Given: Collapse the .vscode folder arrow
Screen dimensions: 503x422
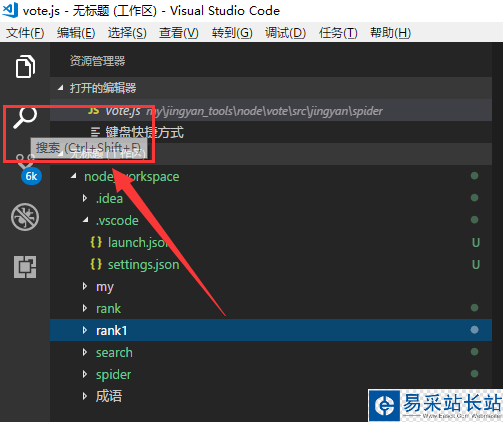Looking at the screenshot, I should click(x=86, y=220).
